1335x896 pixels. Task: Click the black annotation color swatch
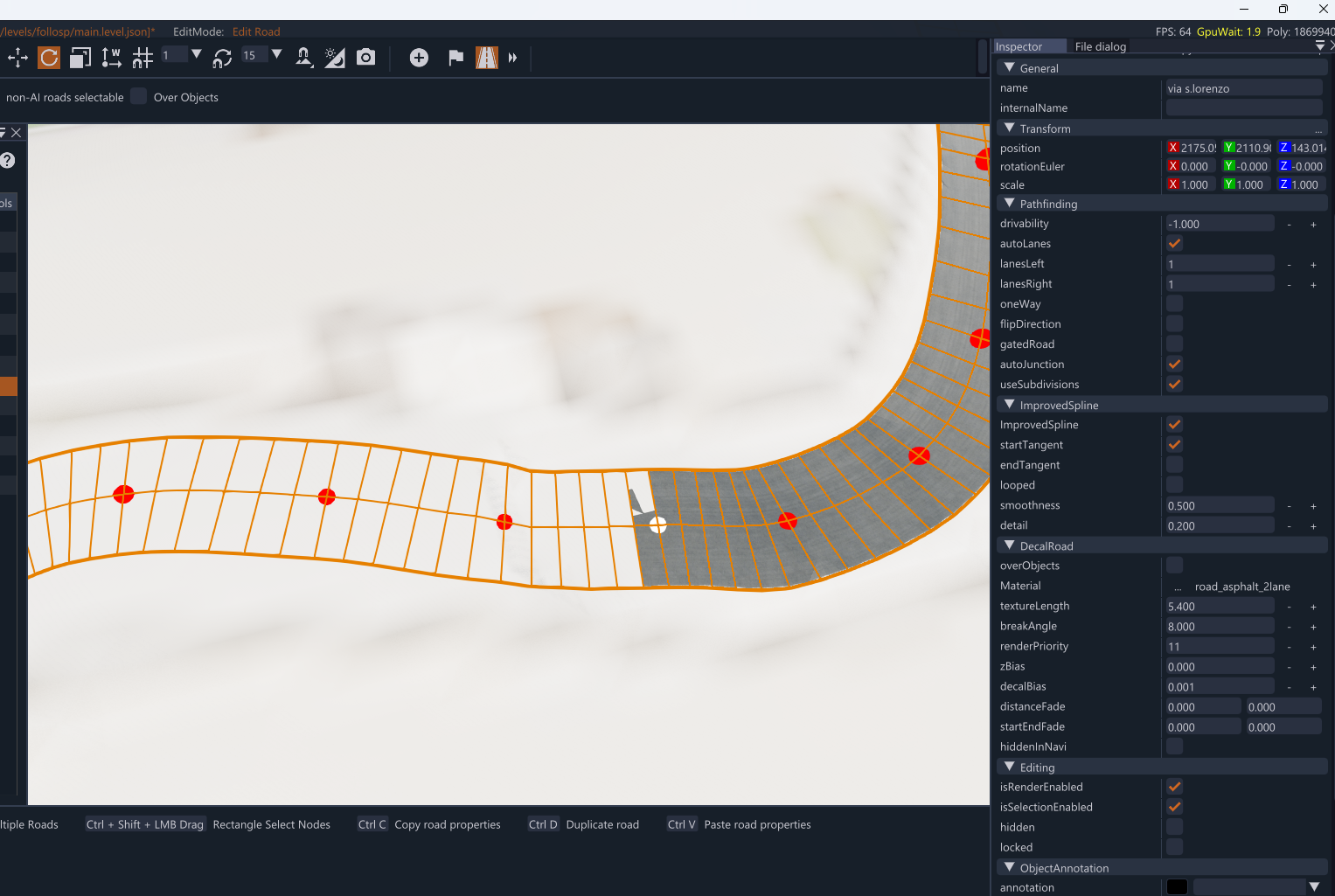click(1177, 887)
